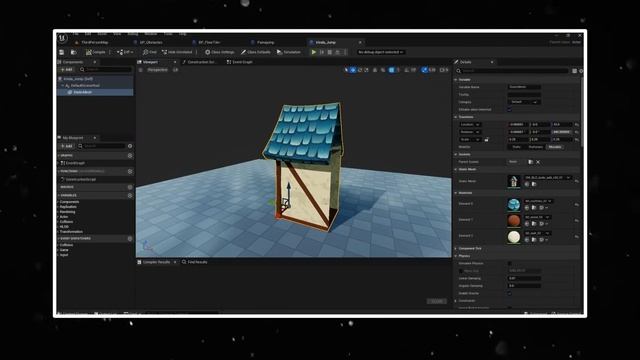Click the Add button in My Blueprint panel
Screen dimensions: 640x360
(x=66, y=146)
